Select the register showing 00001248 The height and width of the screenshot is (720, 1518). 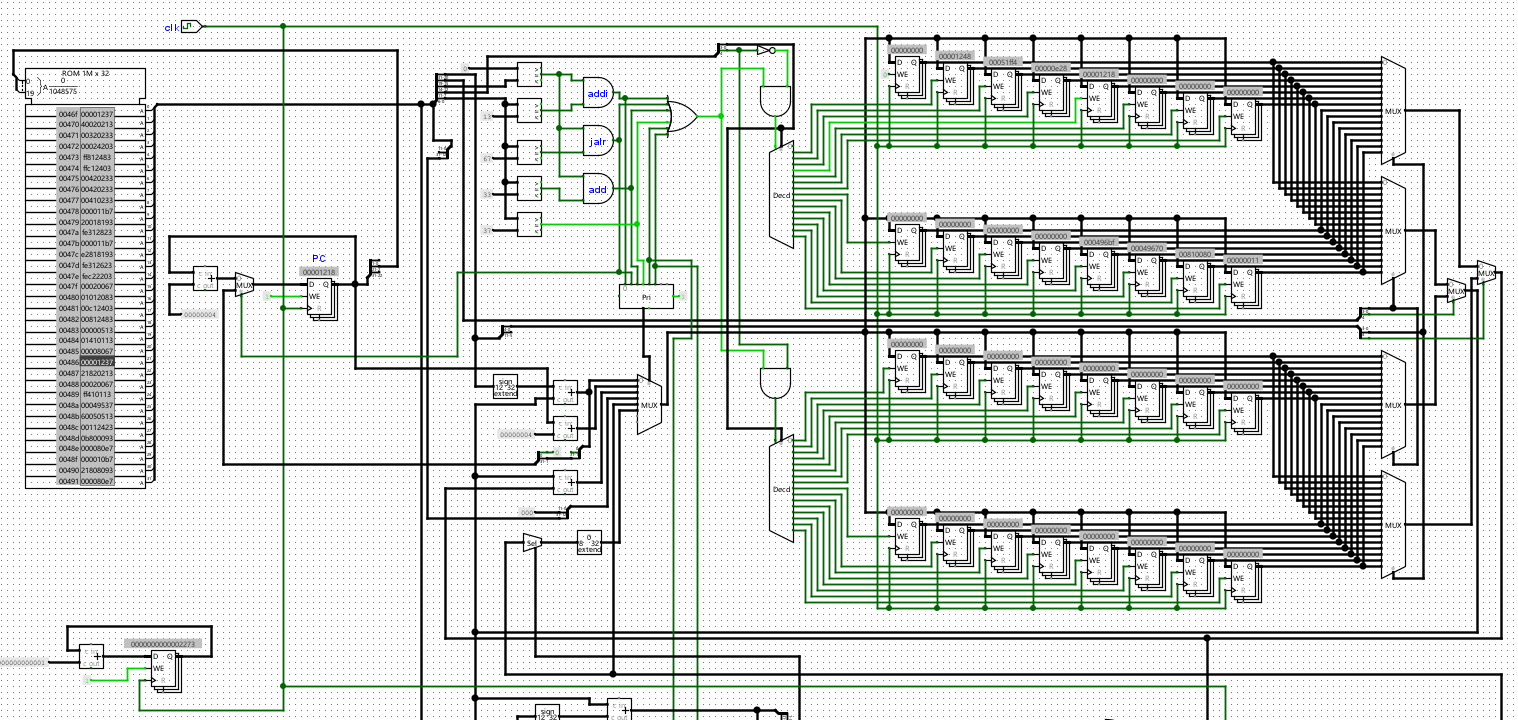[x=957, y=82]
